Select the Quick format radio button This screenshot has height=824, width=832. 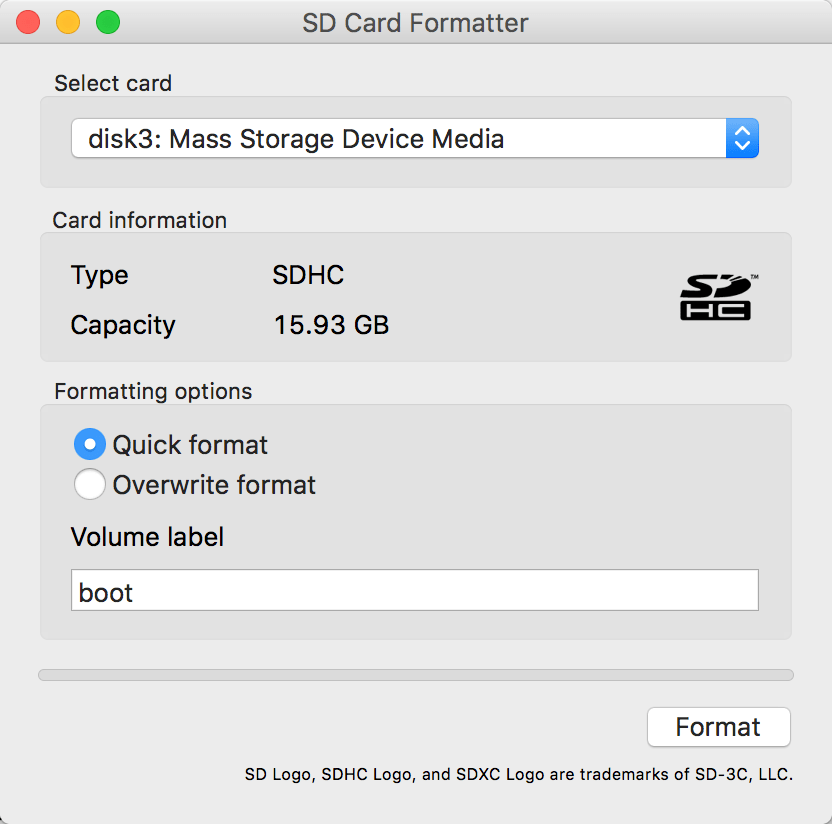[x=90, y=444]
